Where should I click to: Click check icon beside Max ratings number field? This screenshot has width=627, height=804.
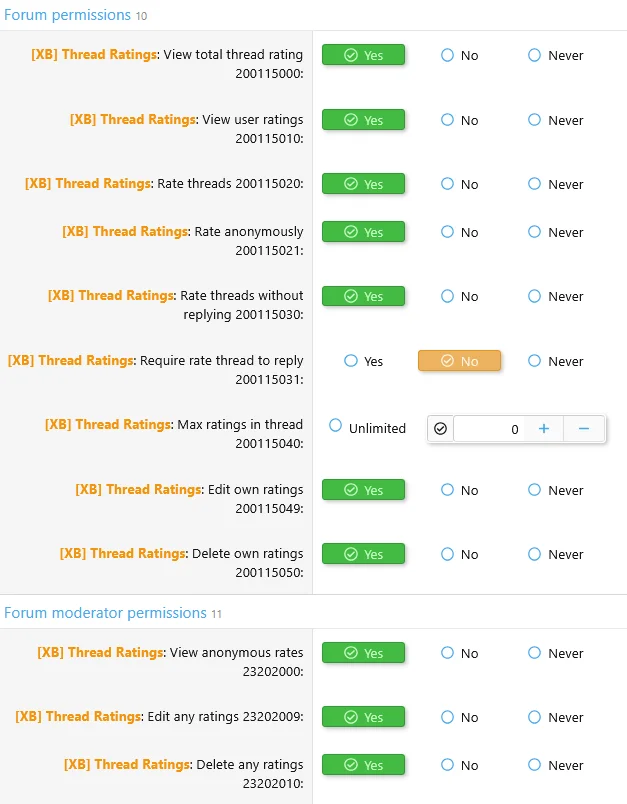440,429
